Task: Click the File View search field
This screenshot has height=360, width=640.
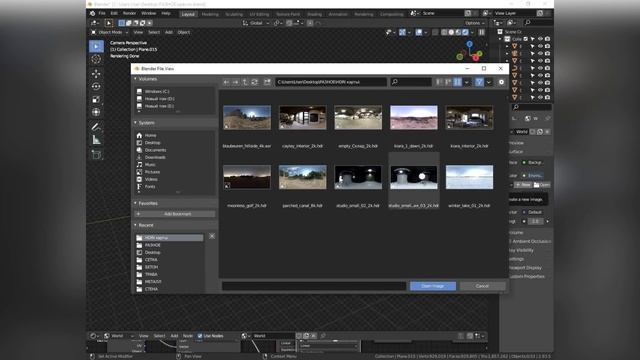Action: pyautogui.click(x=411, y=82)
